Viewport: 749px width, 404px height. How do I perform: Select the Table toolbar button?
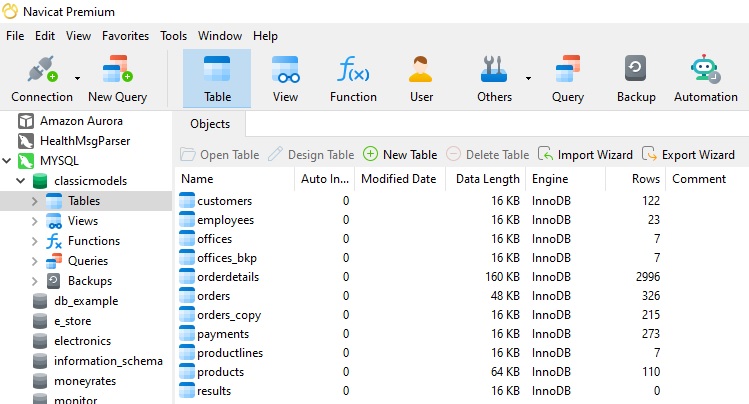coord(217,79)
